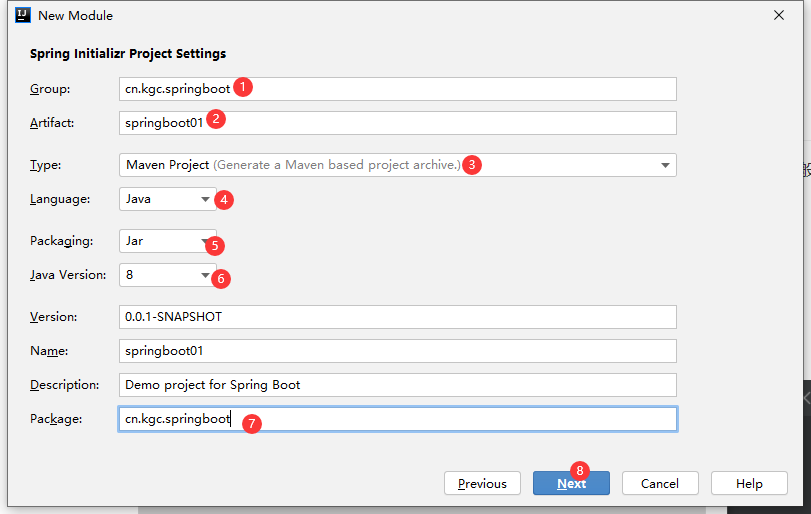Click the Artifact label
811x514 pixels.
coord(52,123)
